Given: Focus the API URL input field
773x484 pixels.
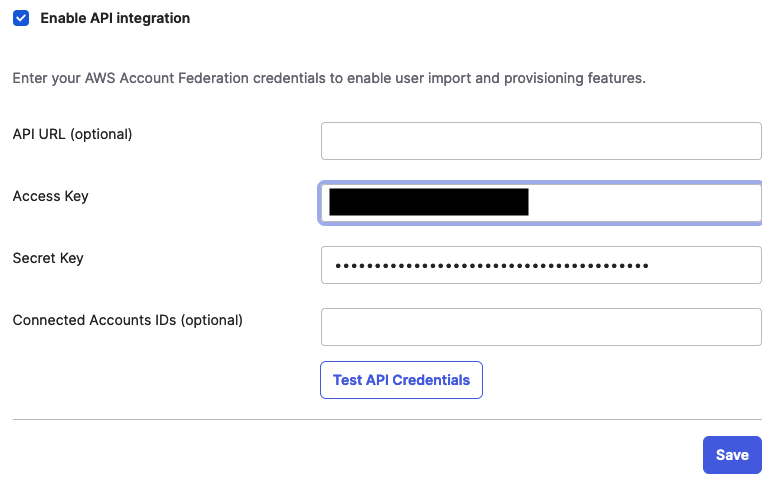Looking at the screenshot, I should coord(541,141).
